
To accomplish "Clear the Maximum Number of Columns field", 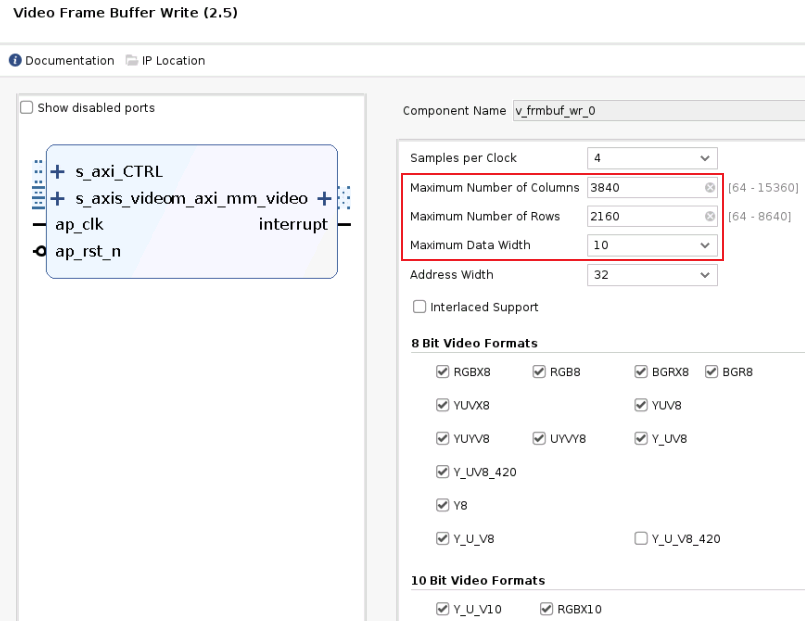I will coord(709,188).
